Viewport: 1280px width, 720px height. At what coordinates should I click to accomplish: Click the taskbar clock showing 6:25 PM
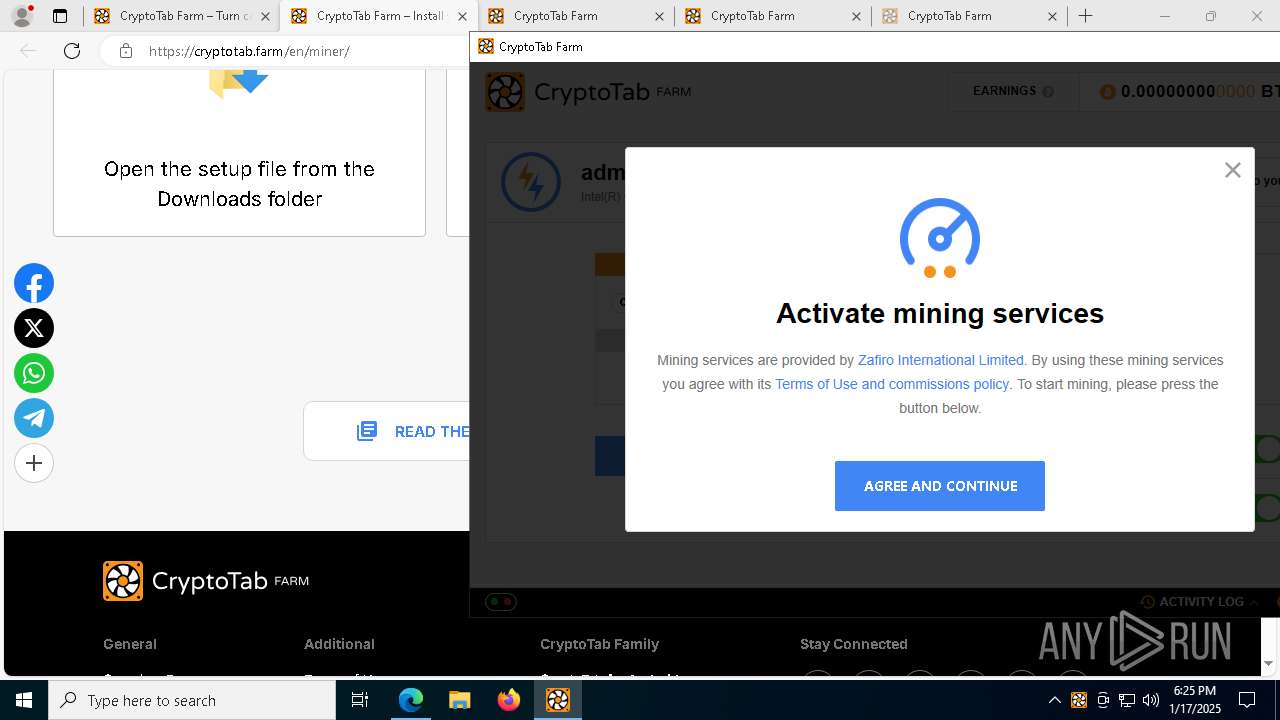click(1196, 700)
